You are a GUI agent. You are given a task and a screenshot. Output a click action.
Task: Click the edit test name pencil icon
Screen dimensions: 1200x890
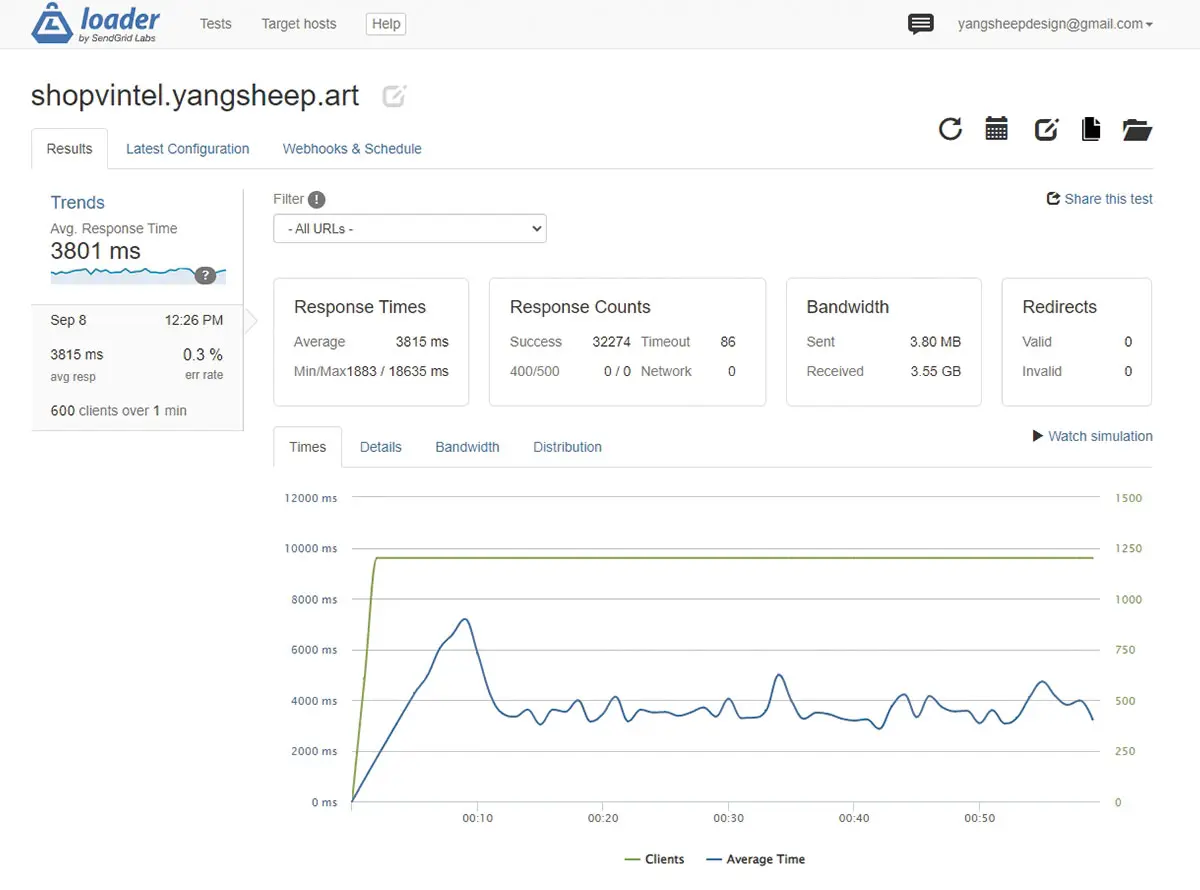click(x=395, y=96)
